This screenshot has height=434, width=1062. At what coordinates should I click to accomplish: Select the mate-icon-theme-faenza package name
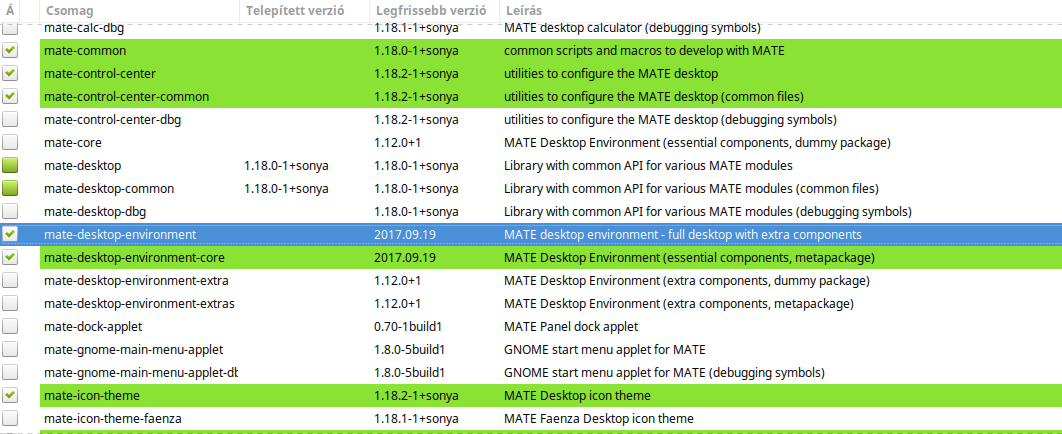(x=113, y=418)
